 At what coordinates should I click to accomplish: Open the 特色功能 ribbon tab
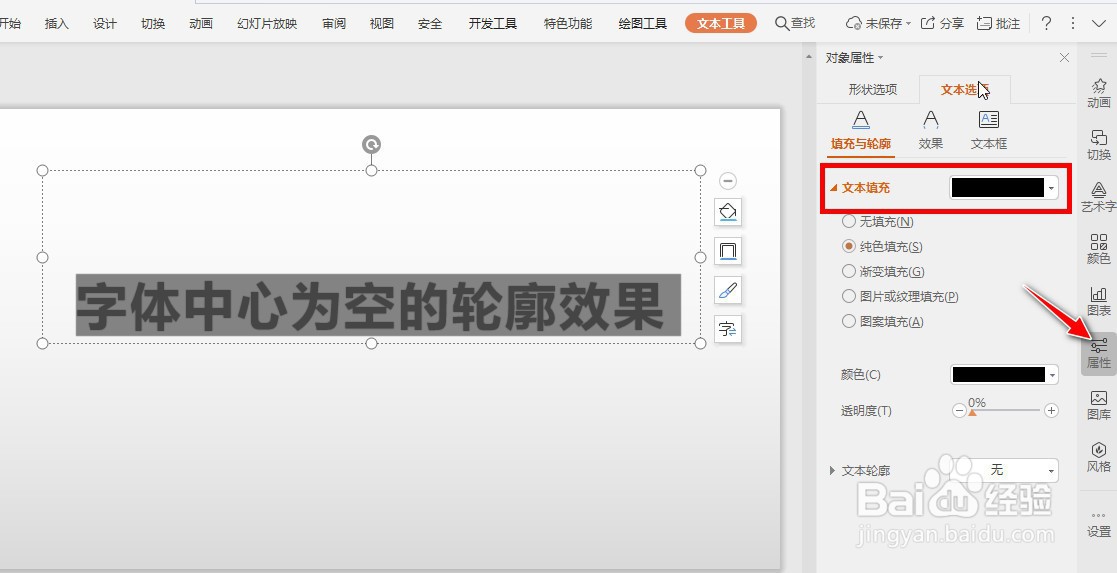568,24
